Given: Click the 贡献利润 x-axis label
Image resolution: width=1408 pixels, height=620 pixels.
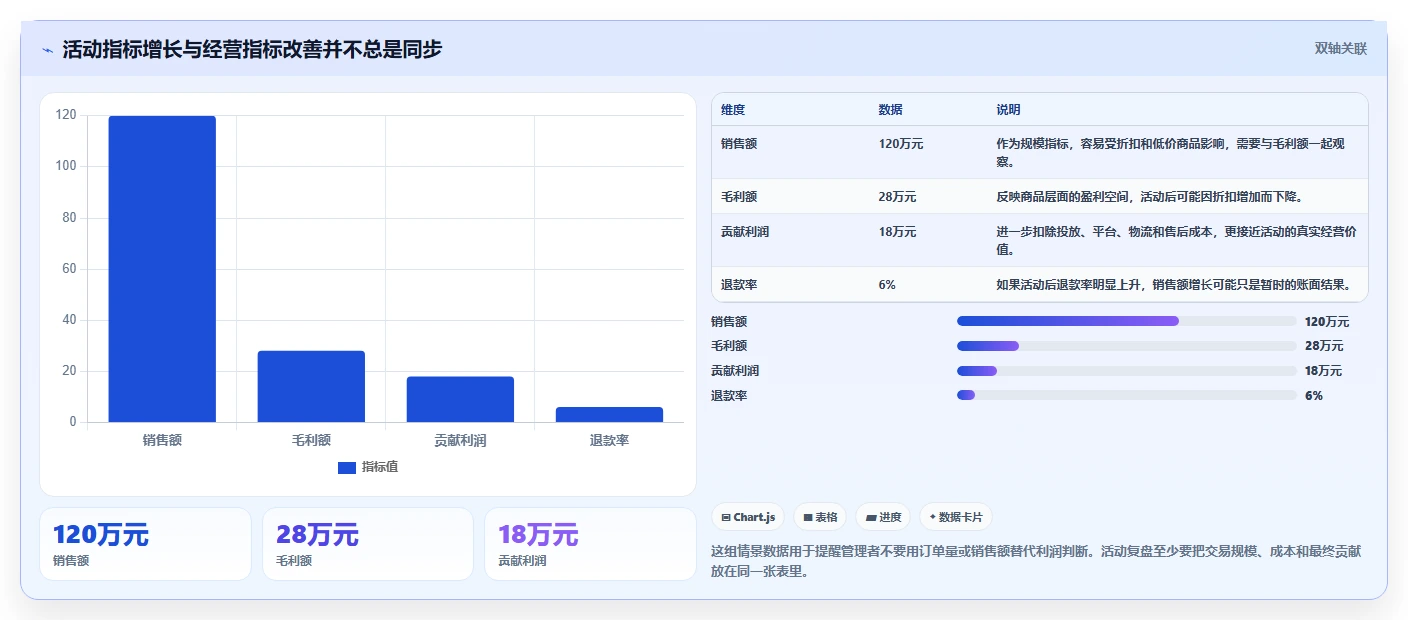Looking at the screenshot, I should click(460, 440).
